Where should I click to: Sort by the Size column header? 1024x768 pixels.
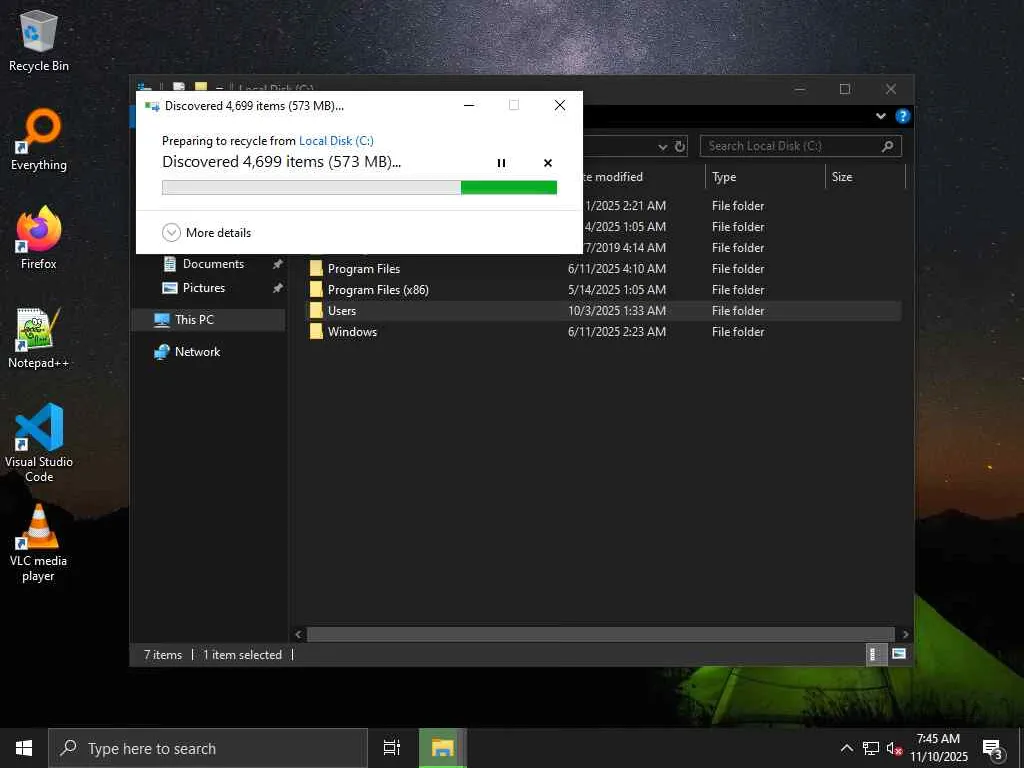point(865,177)
